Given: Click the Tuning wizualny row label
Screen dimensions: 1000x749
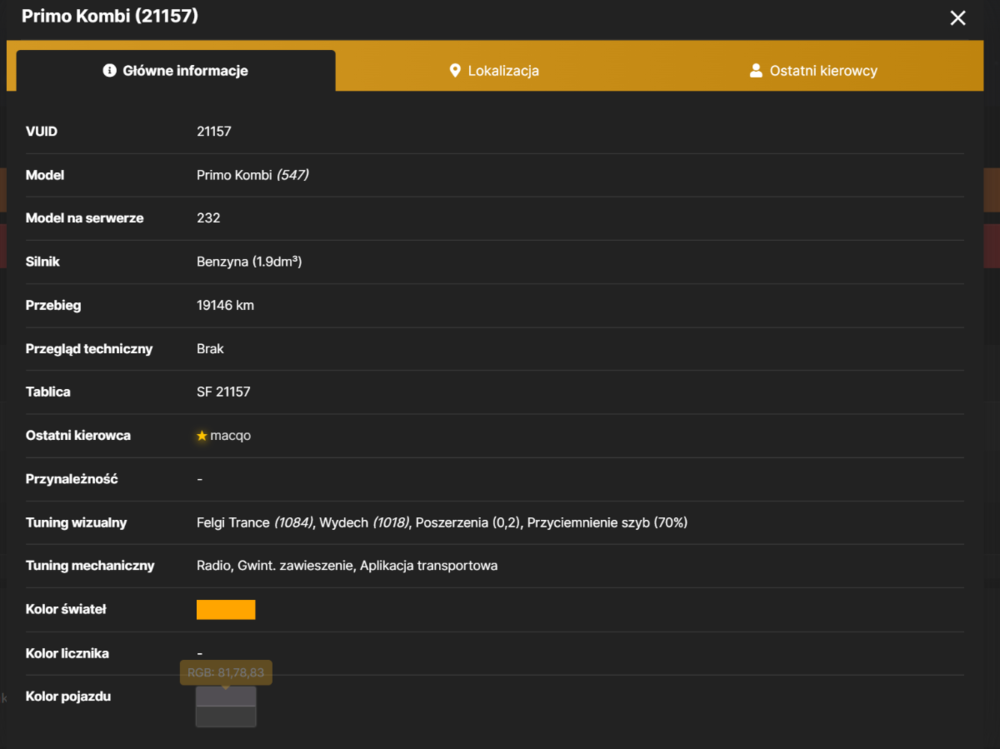Looking at the screenshot, I should pyautogui.click(x=77, y=523).
